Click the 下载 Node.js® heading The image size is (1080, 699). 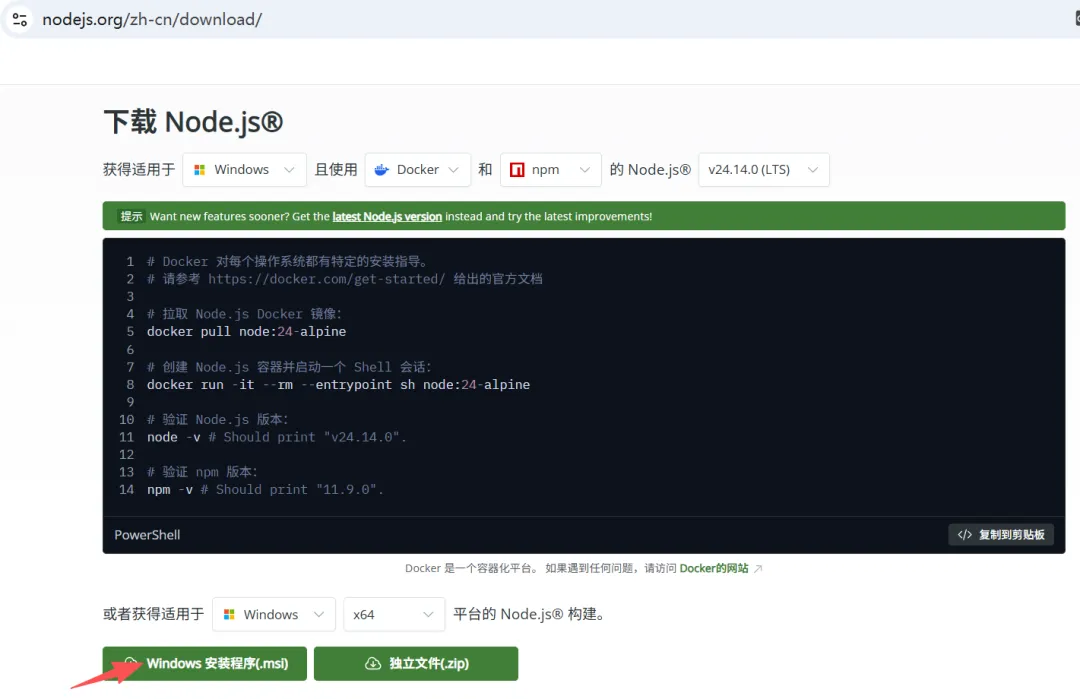click(194, 122)
